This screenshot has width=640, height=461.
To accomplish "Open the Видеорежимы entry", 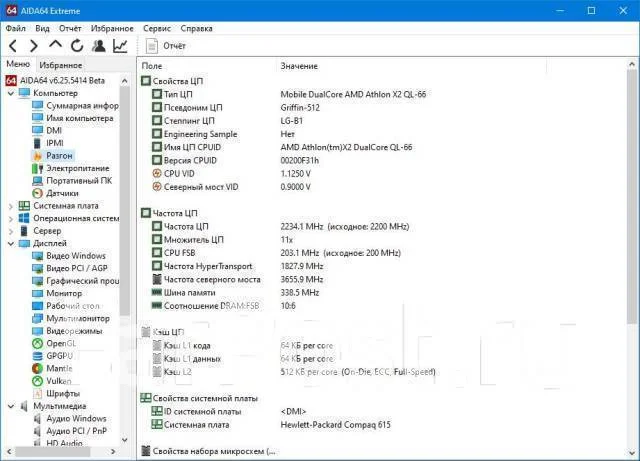I will point(67,331).
